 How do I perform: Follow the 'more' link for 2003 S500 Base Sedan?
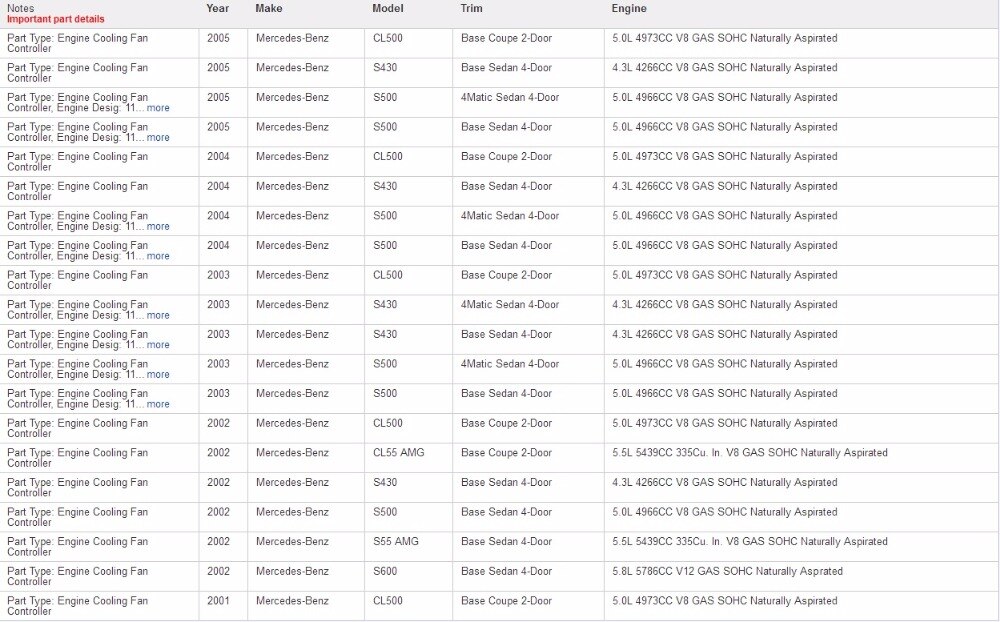[158, 404]
